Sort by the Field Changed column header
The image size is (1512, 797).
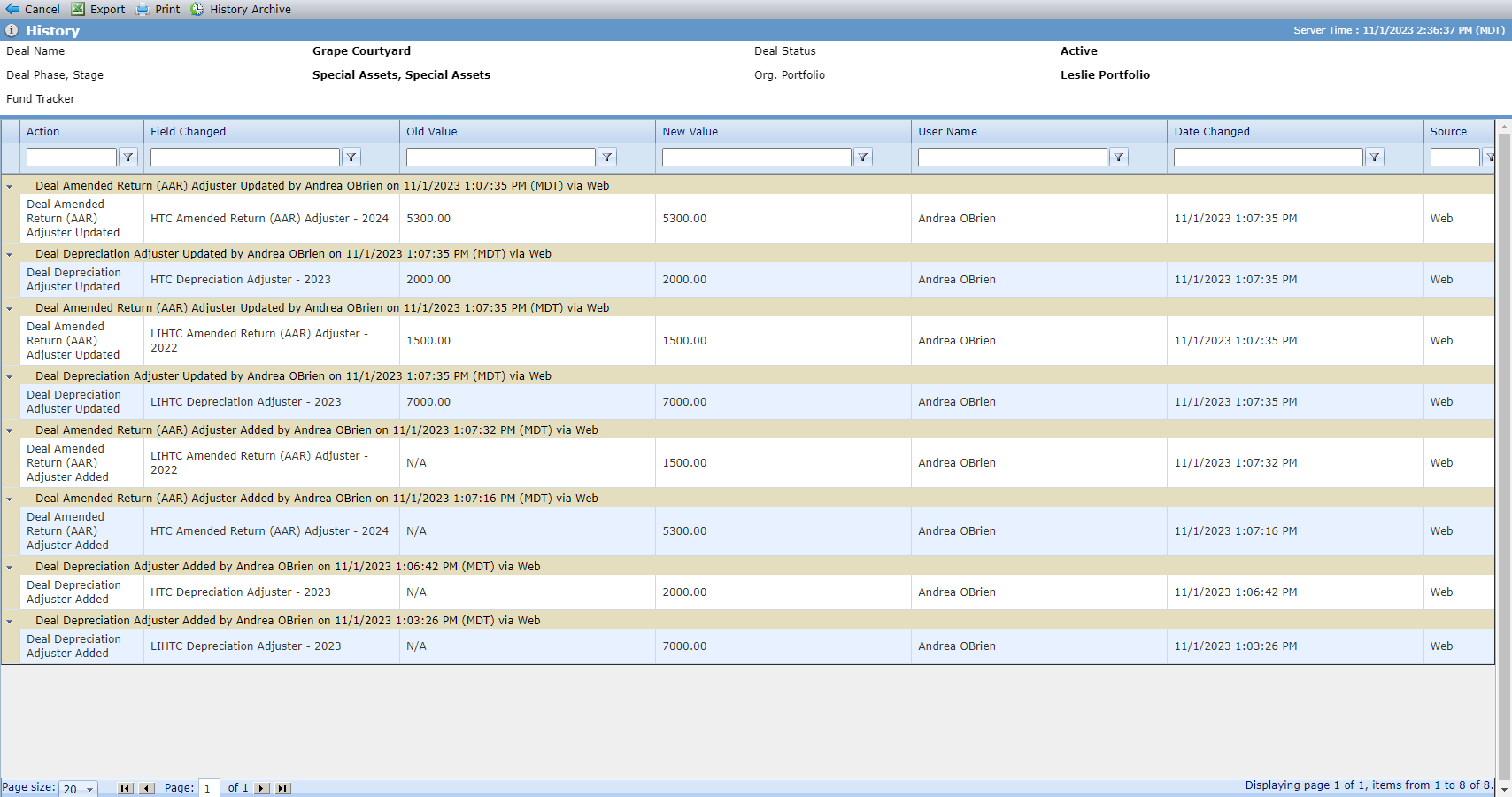coord(188,132)
